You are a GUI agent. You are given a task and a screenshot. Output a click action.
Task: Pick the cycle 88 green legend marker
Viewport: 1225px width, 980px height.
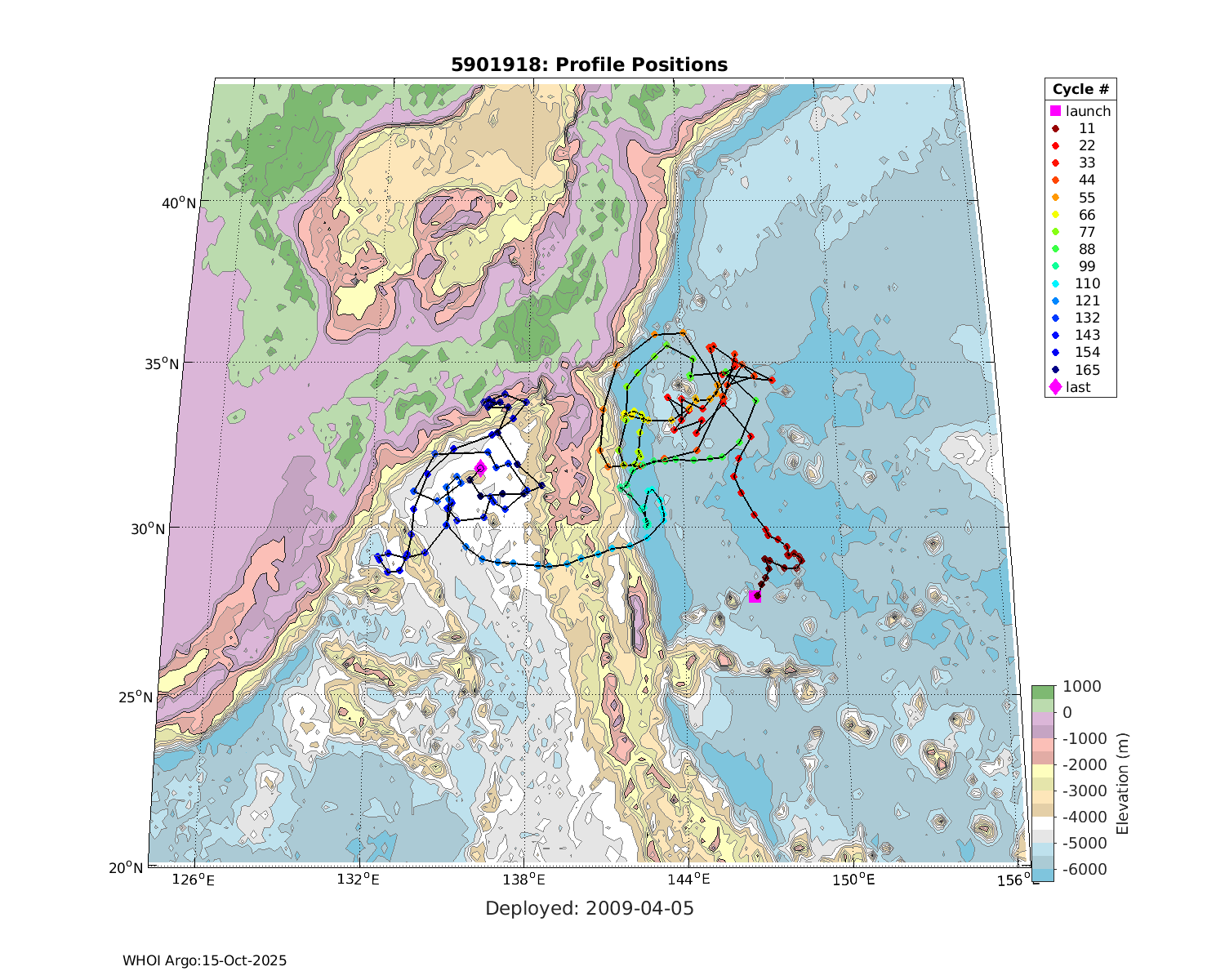coord(1055,249)
